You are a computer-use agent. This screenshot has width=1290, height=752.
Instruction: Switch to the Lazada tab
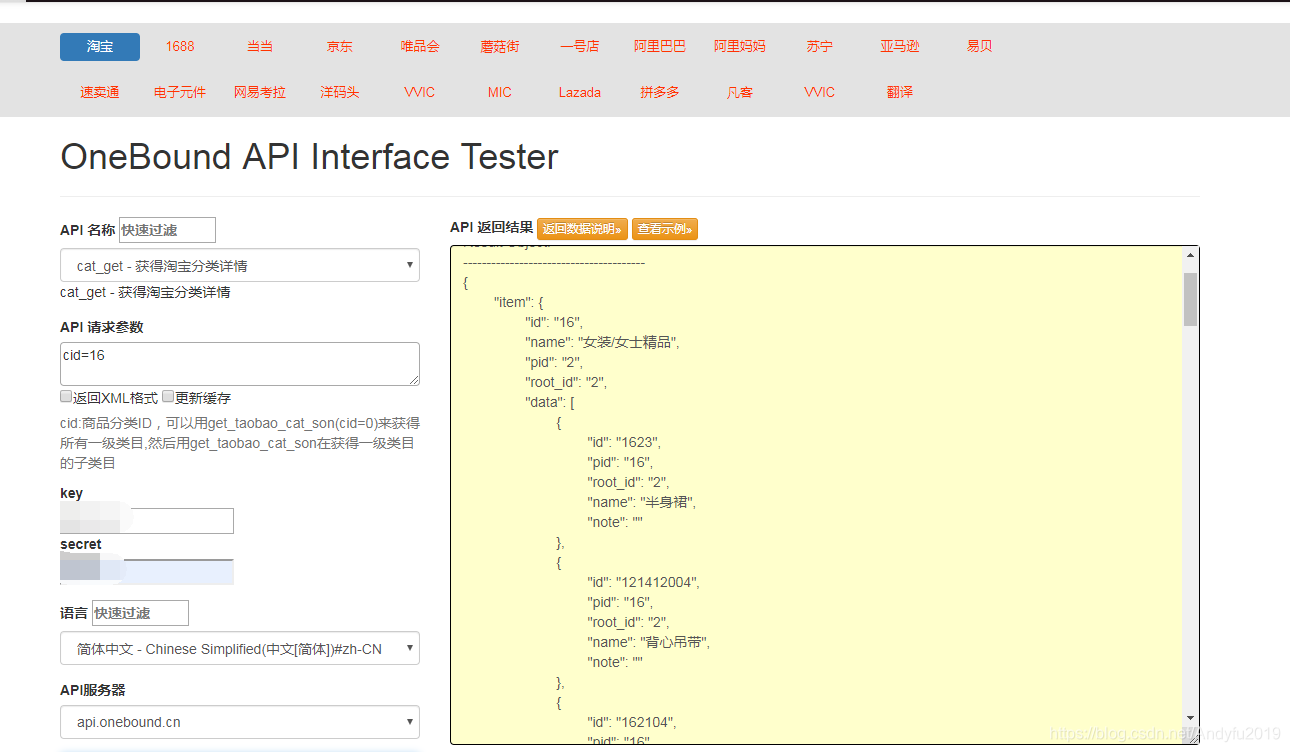[x=580, y=93]
